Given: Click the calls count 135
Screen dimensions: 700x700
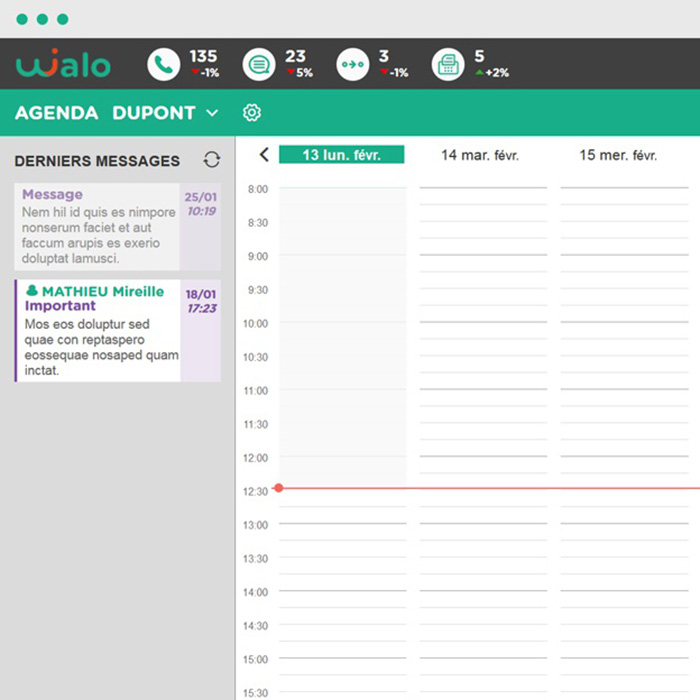Looking at the screenshot, I should 203,56.
